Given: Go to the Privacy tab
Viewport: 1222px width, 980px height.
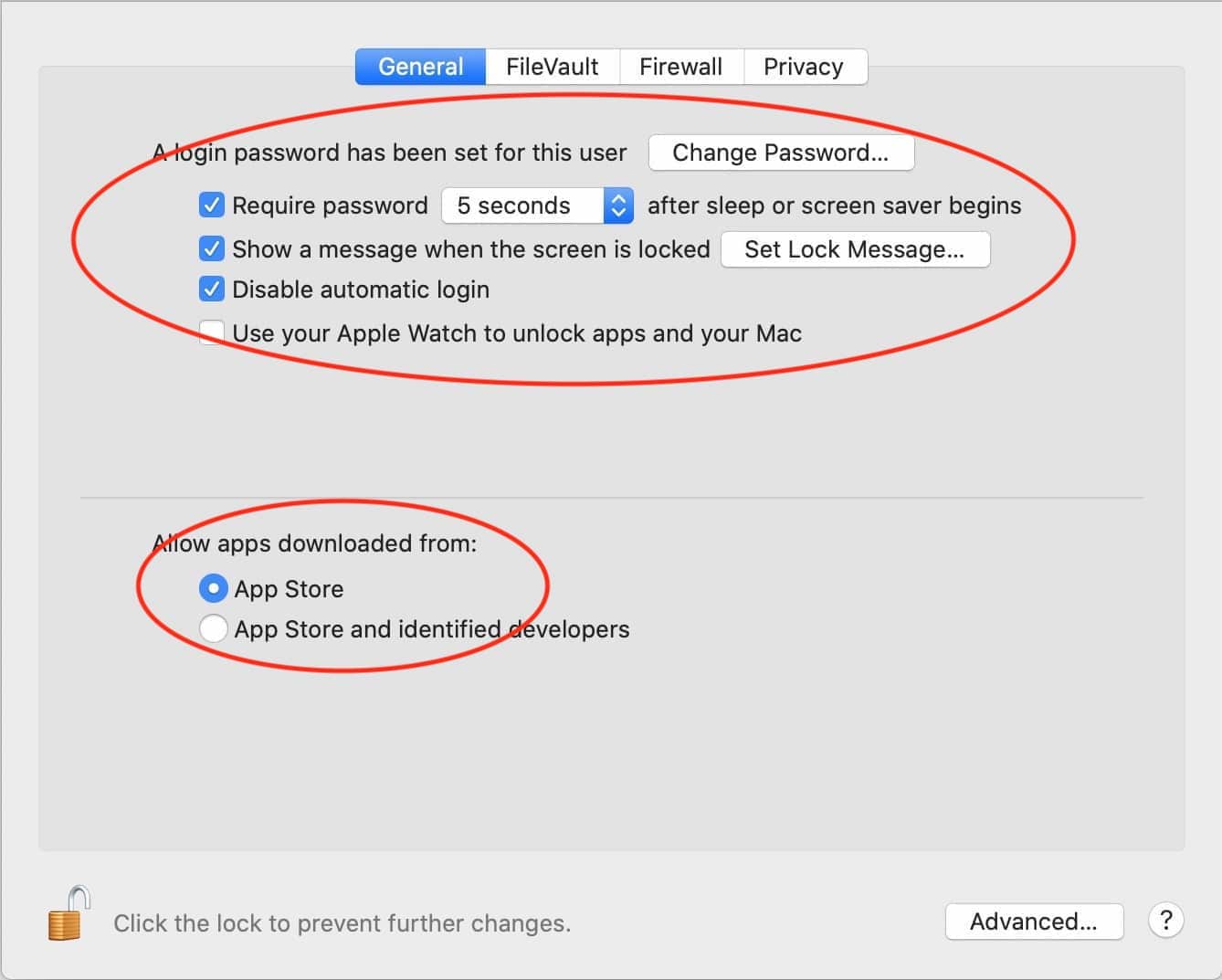Looking at the screenshot, I should 805,67.
